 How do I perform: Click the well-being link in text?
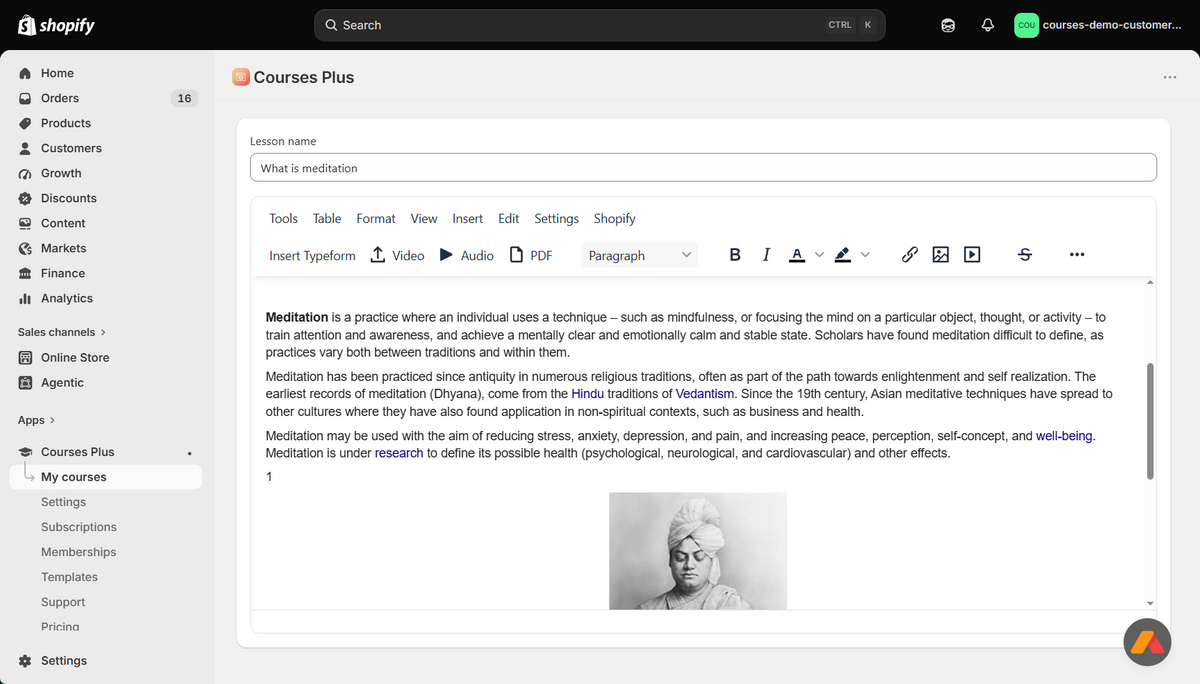click(1064, 436)
